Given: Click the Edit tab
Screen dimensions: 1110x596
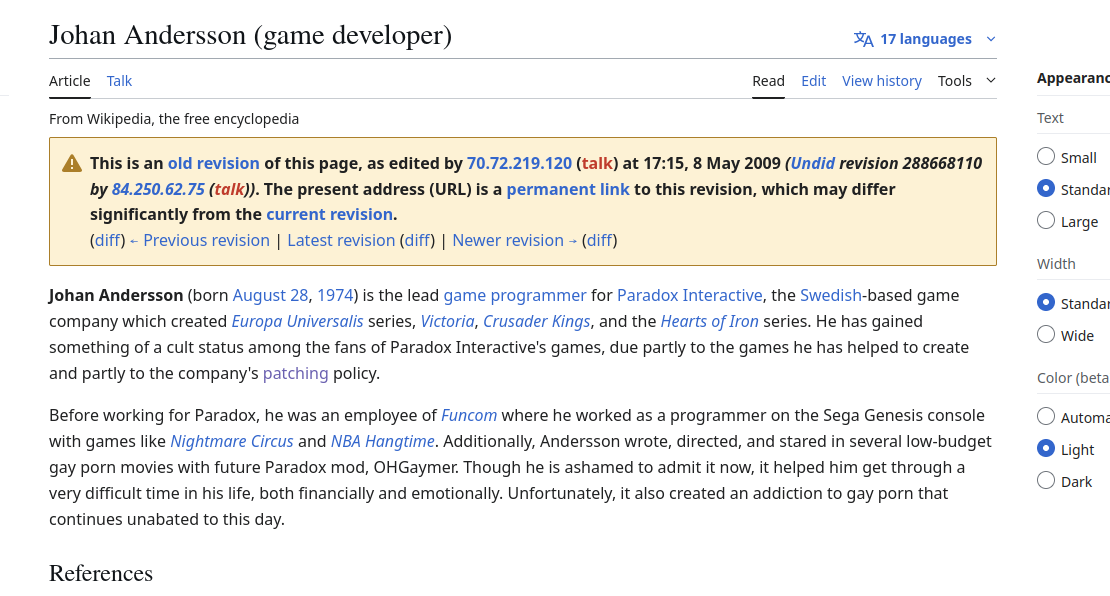Looking at the screenshot, I should click(x=813, y=81).
